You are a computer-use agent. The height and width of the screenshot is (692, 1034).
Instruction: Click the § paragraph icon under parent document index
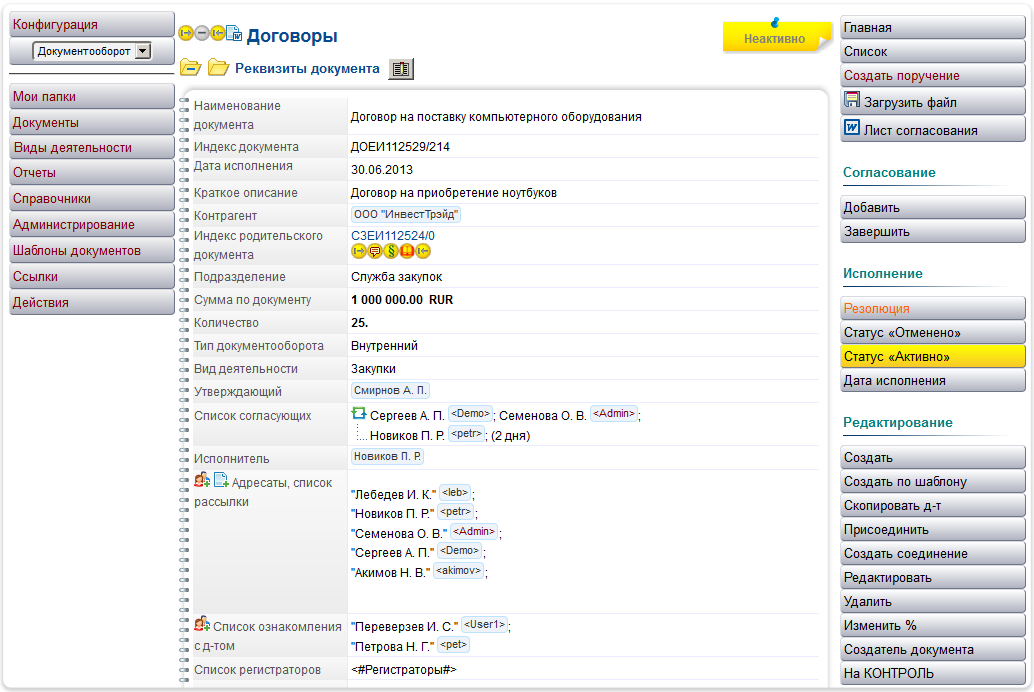click(x=391, y=251)
